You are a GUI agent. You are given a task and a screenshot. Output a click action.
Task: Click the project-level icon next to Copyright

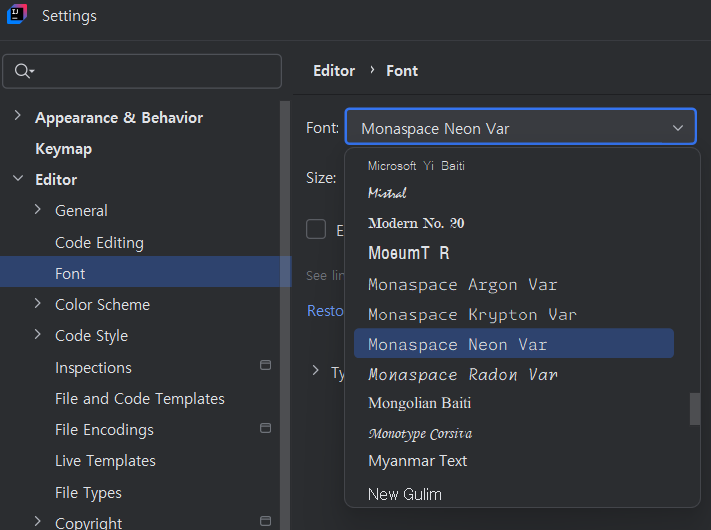point(265,521)
